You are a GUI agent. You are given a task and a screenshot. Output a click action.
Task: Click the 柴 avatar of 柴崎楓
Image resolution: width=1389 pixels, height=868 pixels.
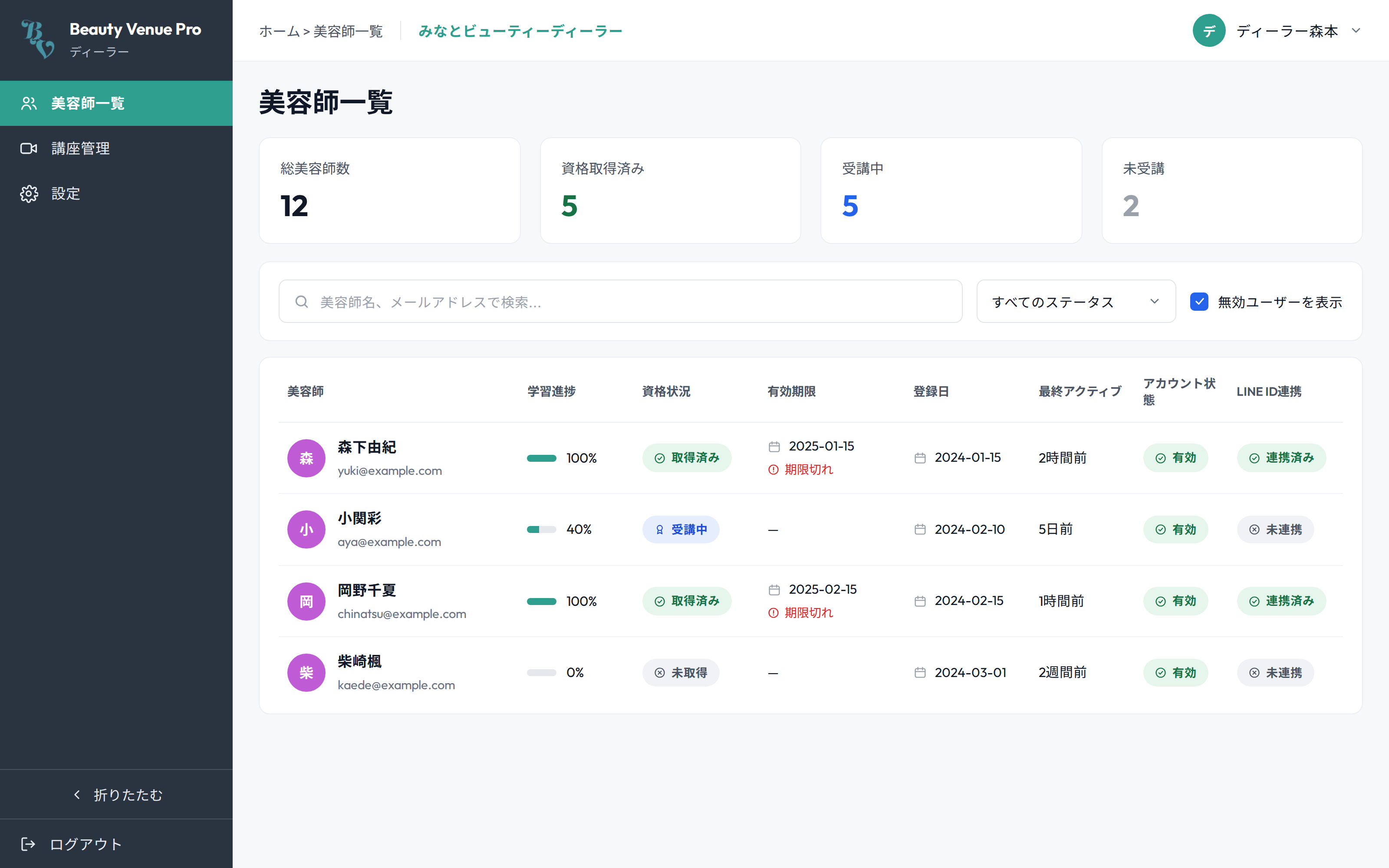coord(306,672)
